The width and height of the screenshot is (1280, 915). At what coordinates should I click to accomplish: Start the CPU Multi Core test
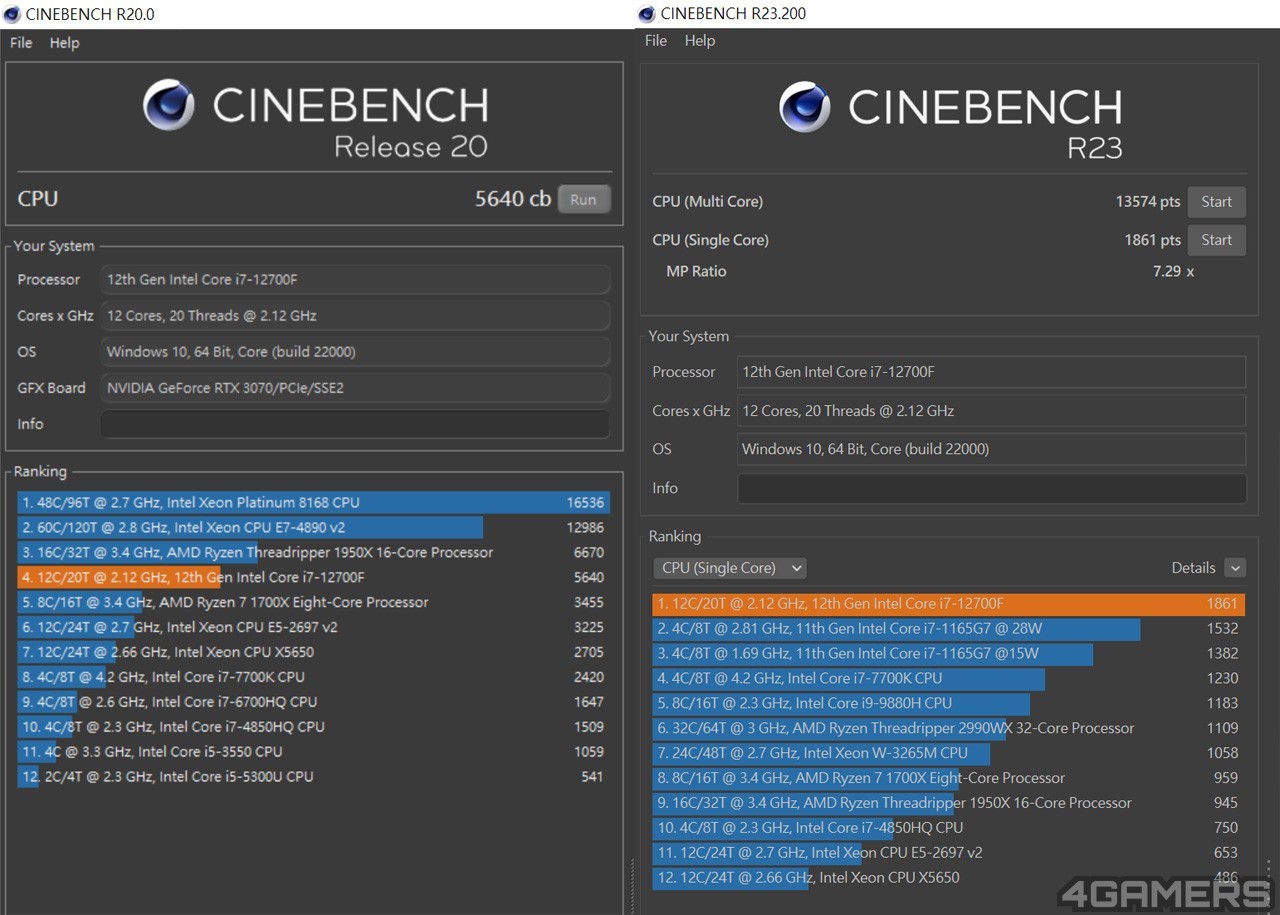coord(1216,202)
